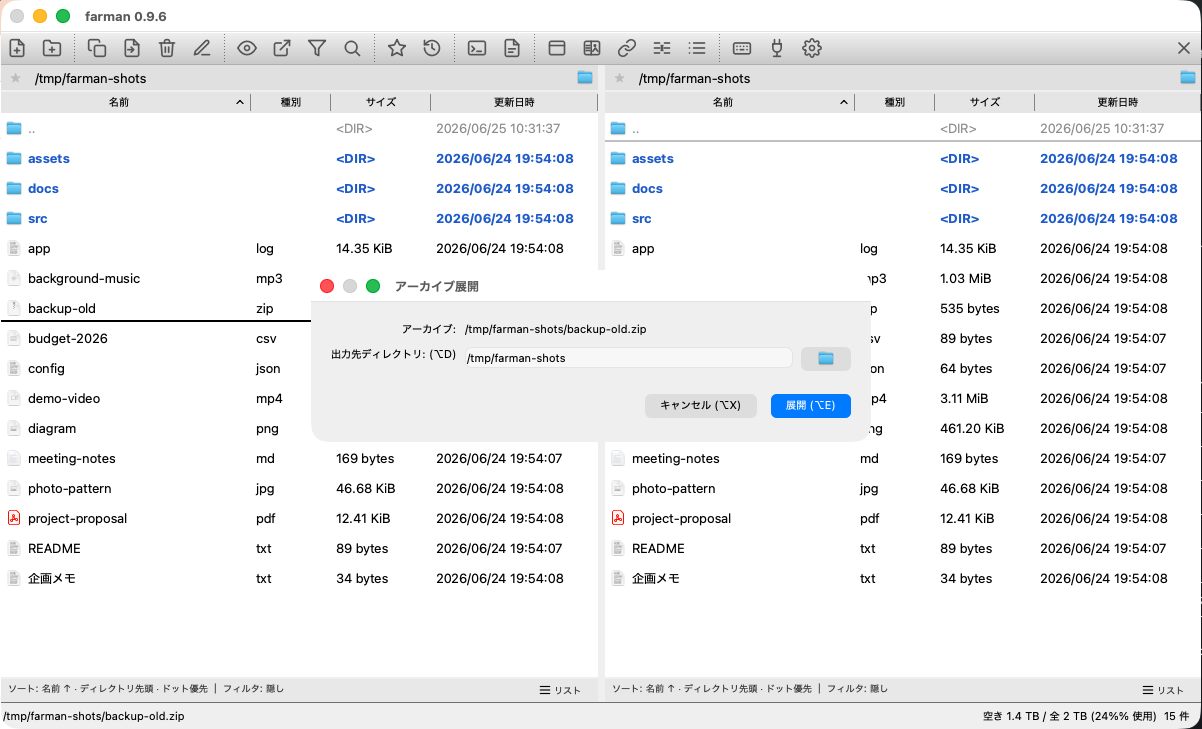Click the right pane サイズ column header
Viewport: 1202px width, 729px height.
[x=984, y=102]
